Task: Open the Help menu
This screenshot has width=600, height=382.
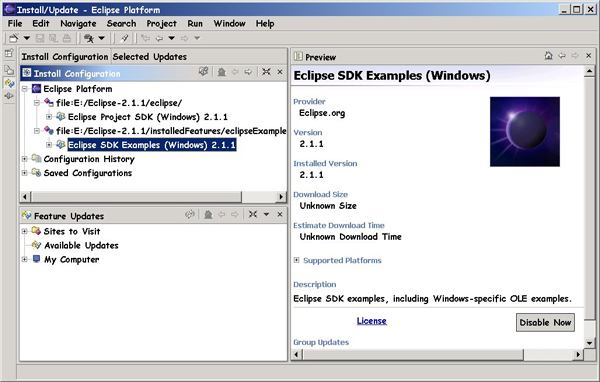Action: pyautogui.click(x=265, y=24)
